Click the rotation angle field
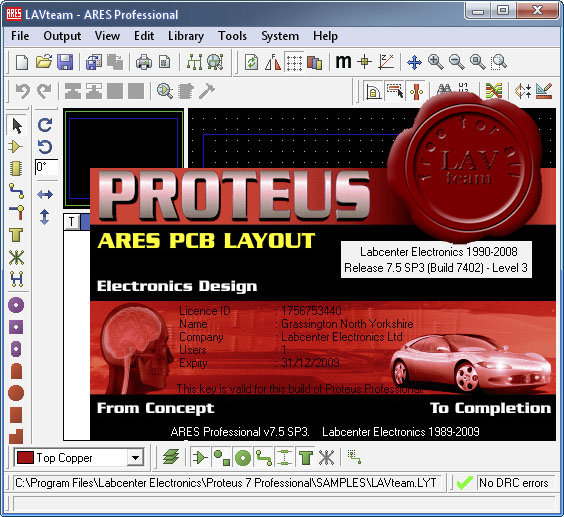The height and width of the screenshot is (517, 564). coord(46,167)
